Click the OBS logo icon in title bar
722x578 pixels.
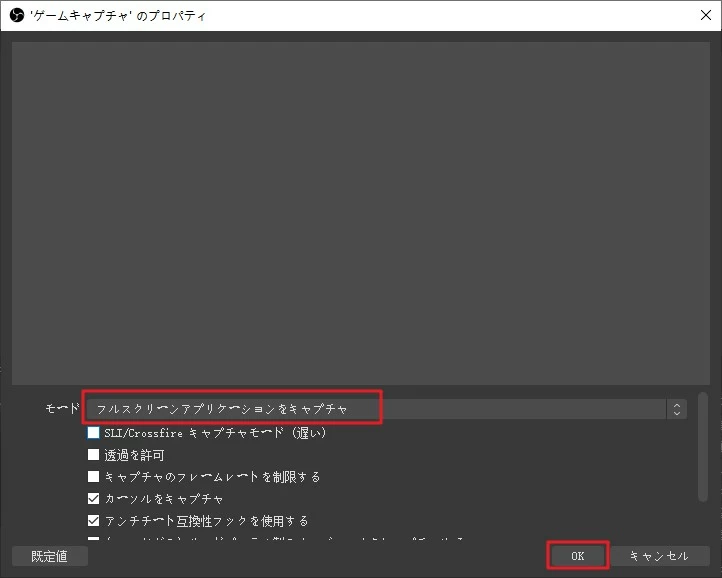pos(17,15)
